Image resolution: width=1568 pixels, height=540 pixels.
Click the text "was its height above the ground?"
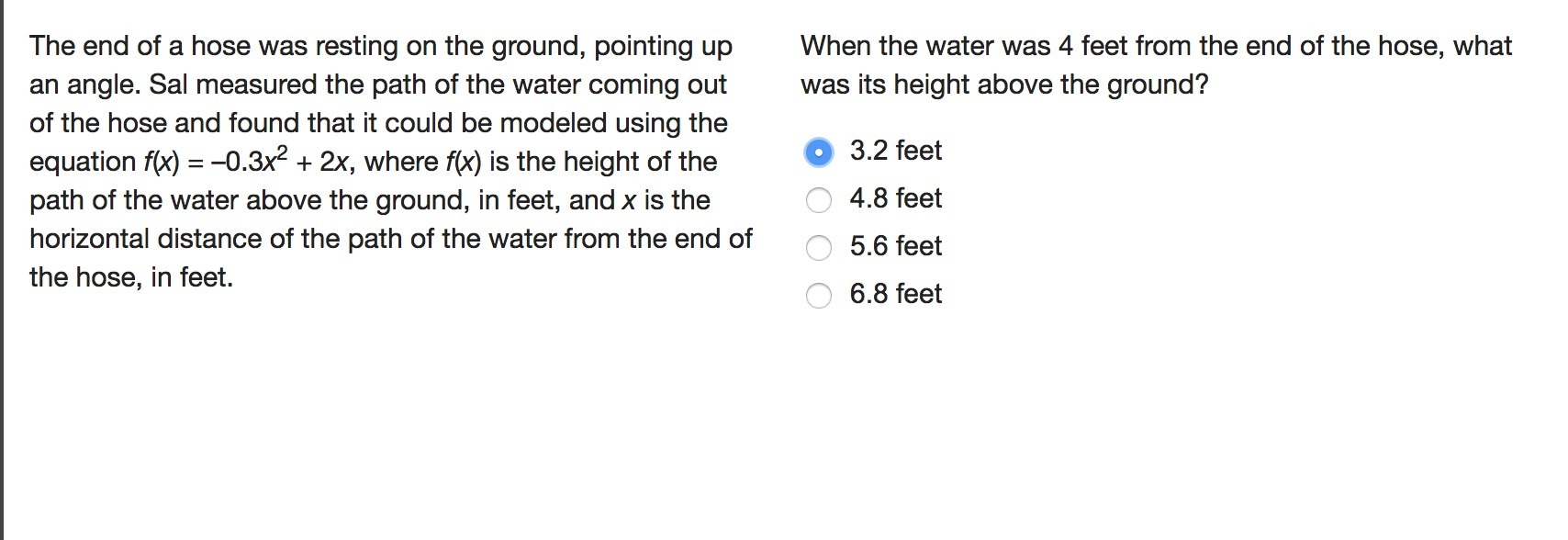[x=1003, y=84]
